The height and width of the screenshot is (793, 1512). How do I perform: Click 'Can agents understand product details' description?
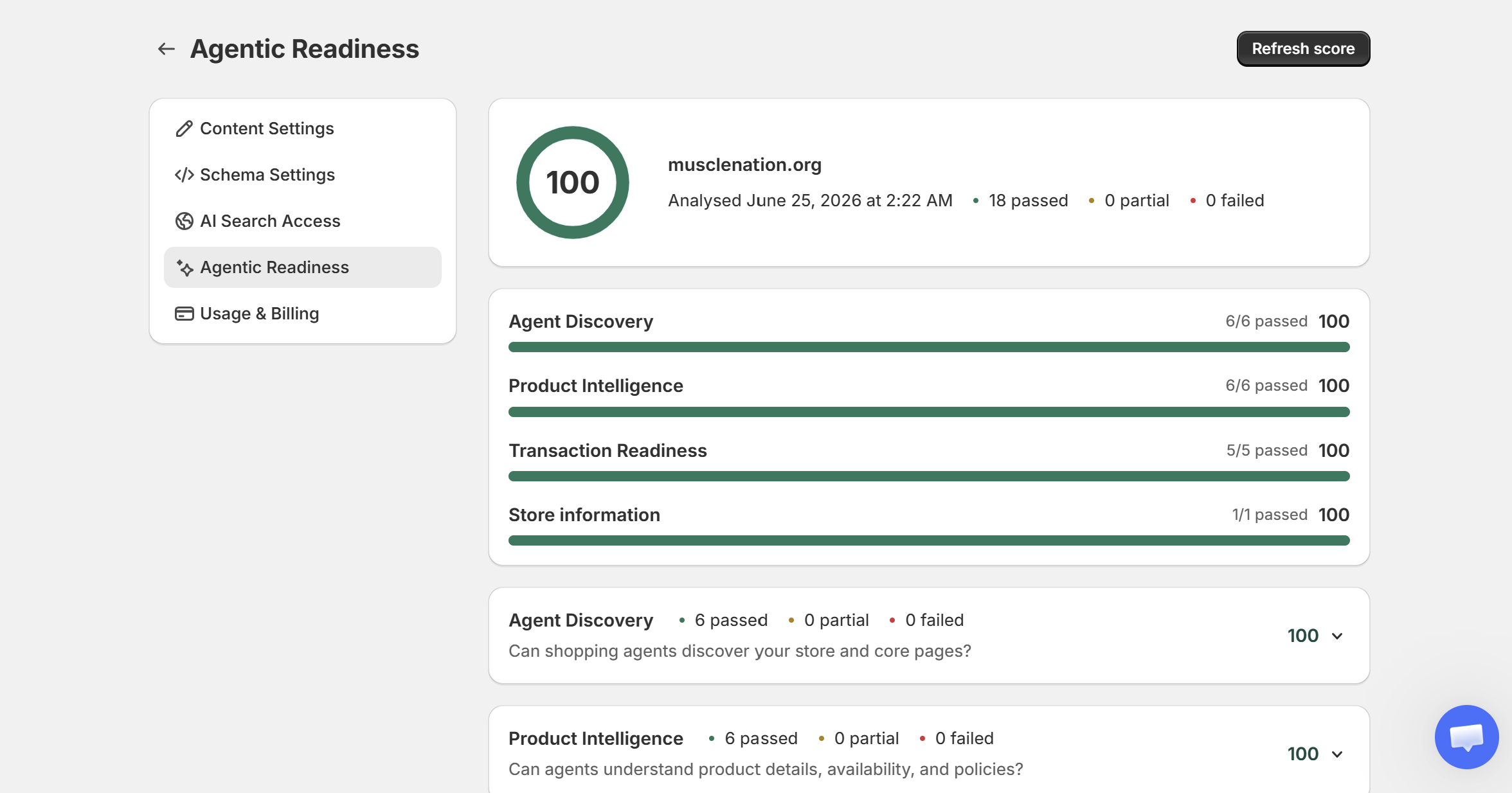click(x=765, y=769)
